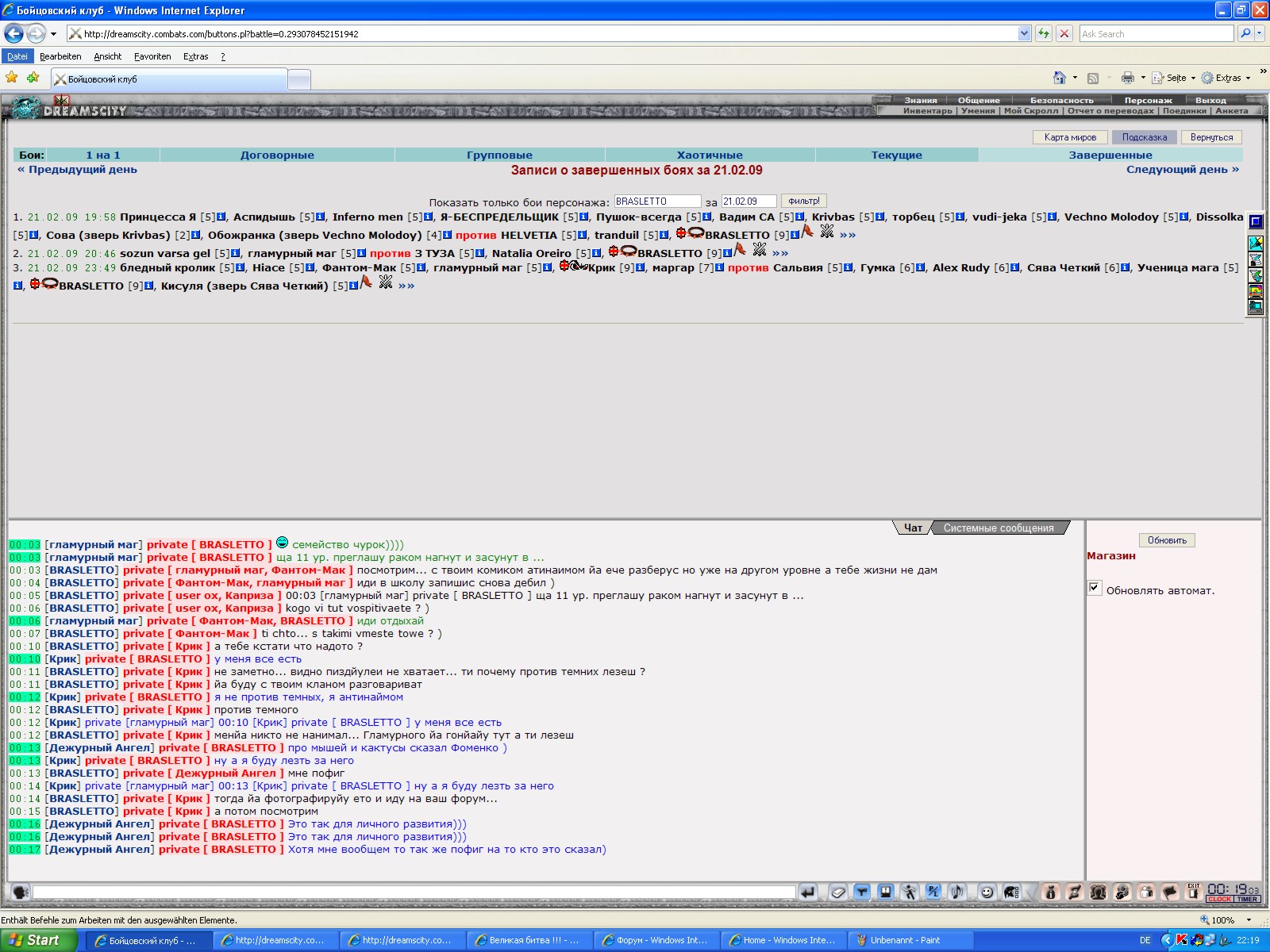Click the CLOCK label under the timer
The image size is (1270, 952).
[x=1219, y=900]
